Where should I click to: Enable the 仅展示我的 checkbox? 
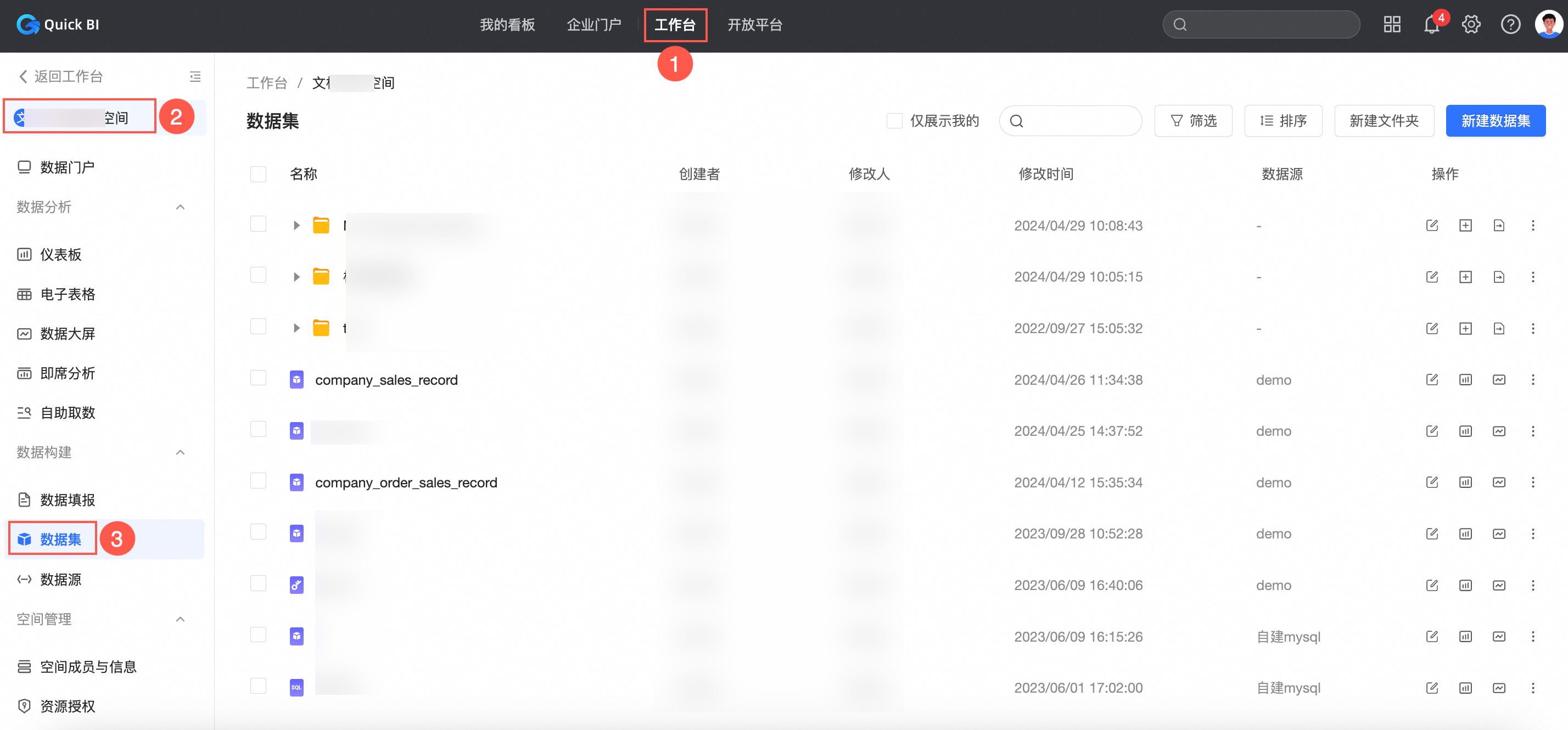pyautogui.click(x=894, y=121)
